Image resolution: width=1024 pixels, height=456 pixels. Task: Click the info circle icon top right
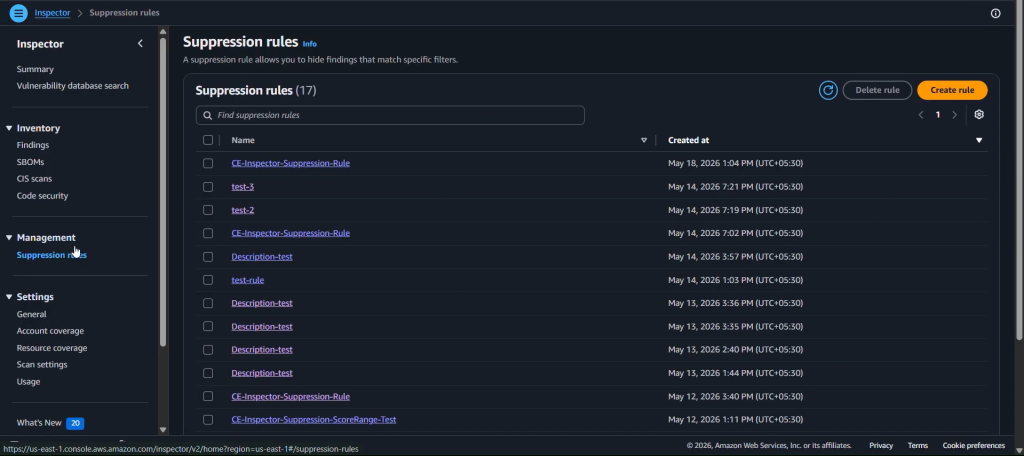tap(995, 13)
